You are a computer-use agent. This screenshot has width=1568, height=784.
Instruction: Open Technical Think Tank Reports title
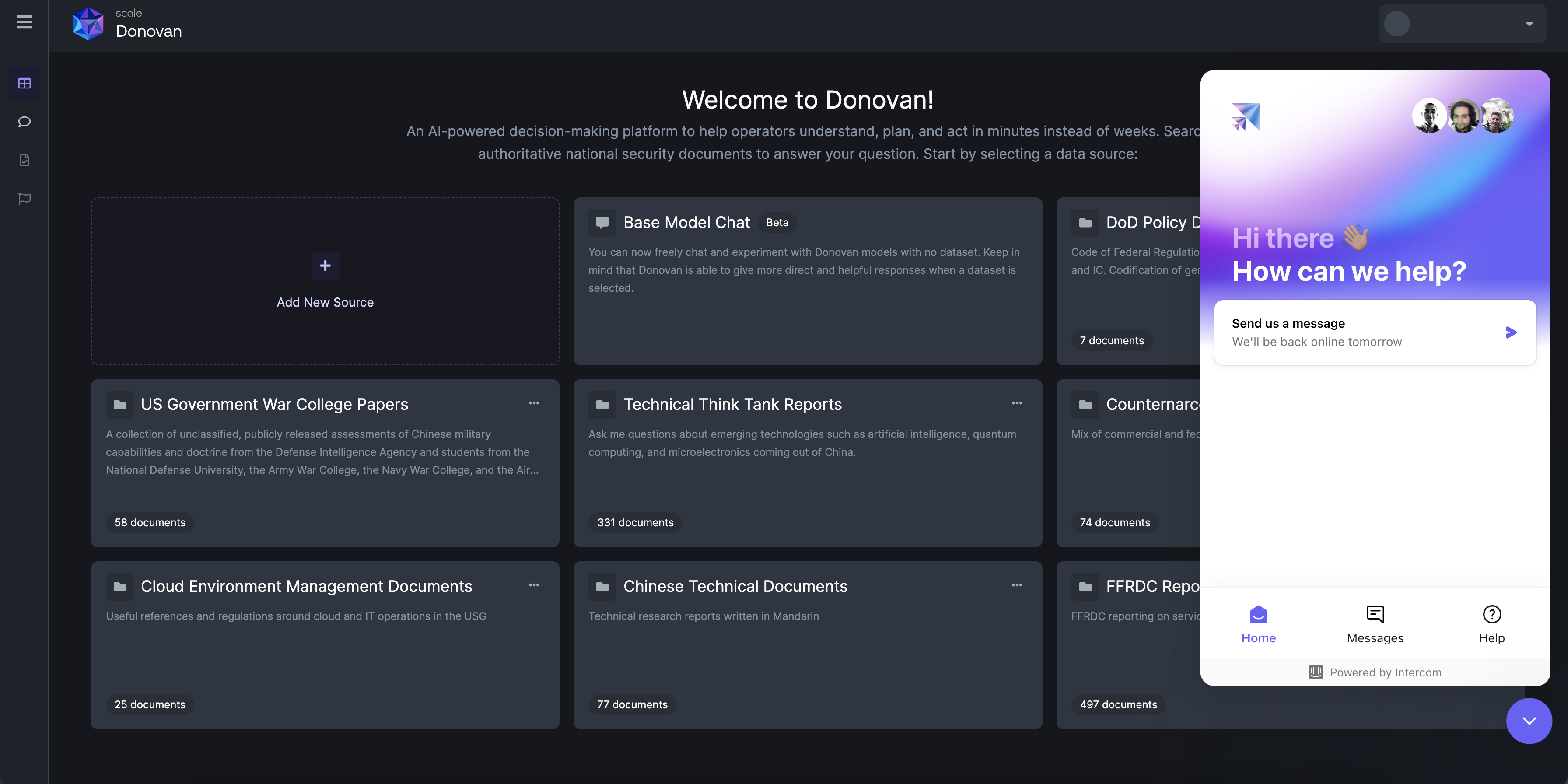732,404
